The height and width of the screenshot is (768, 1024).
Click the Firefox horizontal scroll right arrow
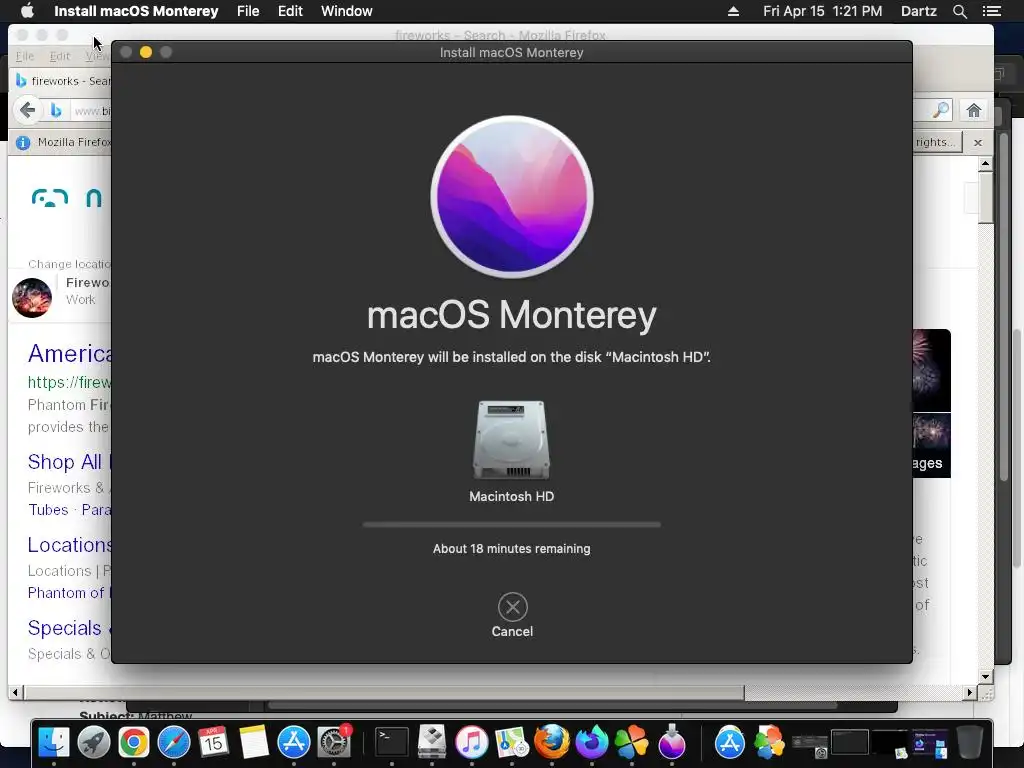coord(970,692)
